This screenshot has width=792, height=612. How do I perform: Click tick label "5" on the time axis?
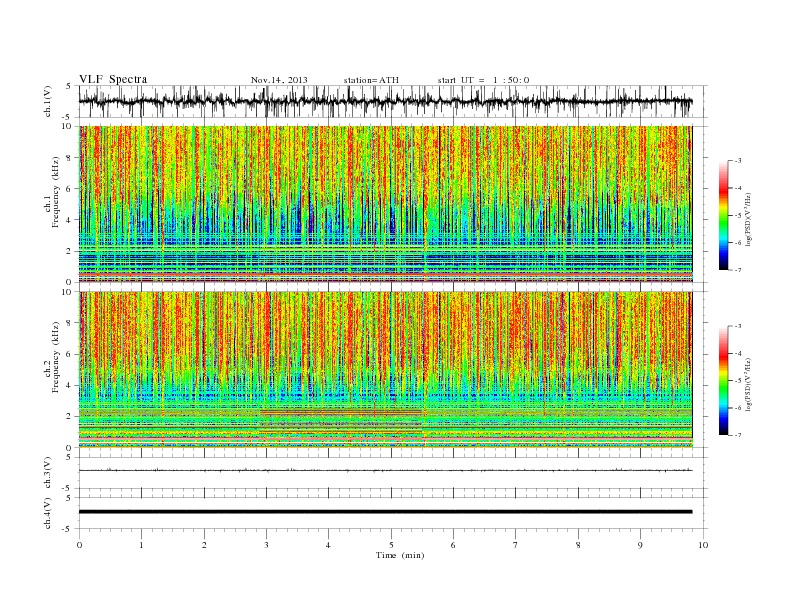point(391,545)
